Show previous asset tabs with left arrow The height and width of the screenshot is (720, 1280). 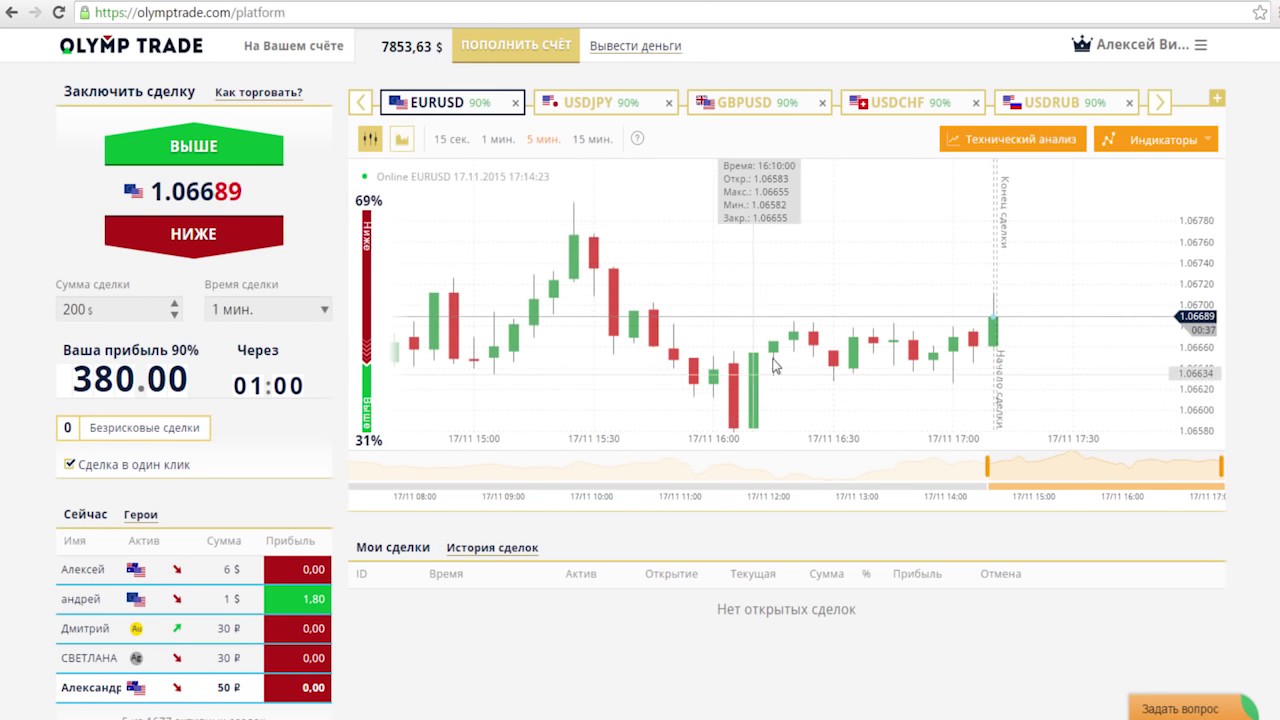pyautogui.click(x=361, y=102)
